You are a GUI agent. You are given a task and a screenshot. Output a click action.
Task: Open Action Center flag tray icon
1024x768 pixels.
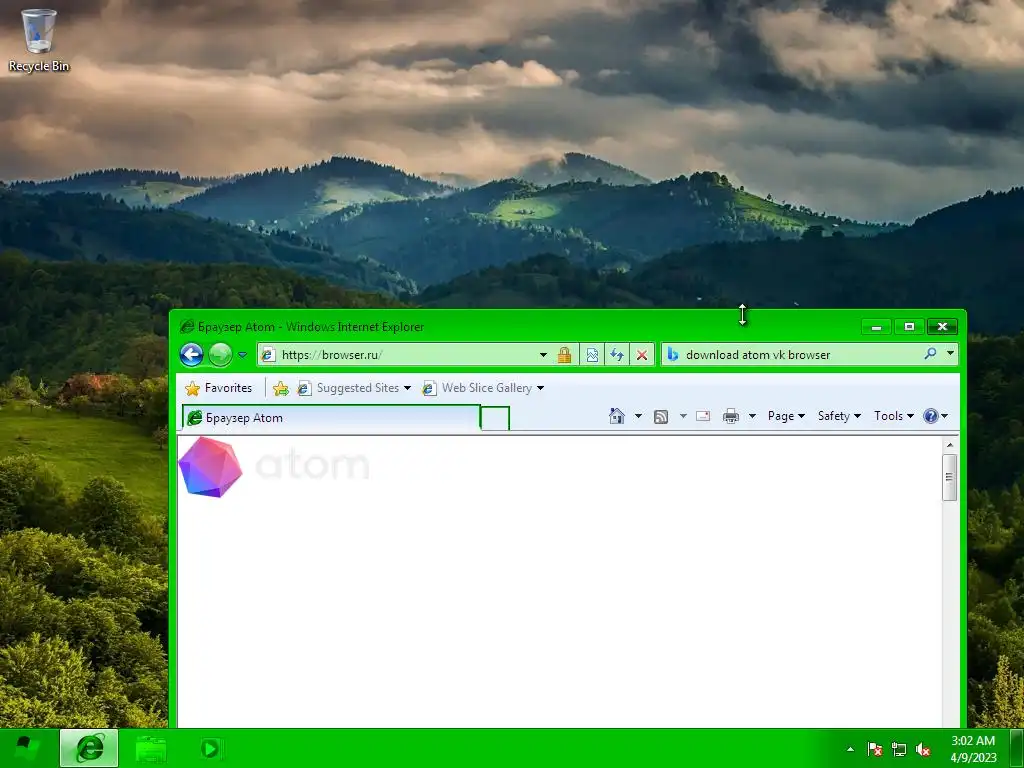coord(874,749)
